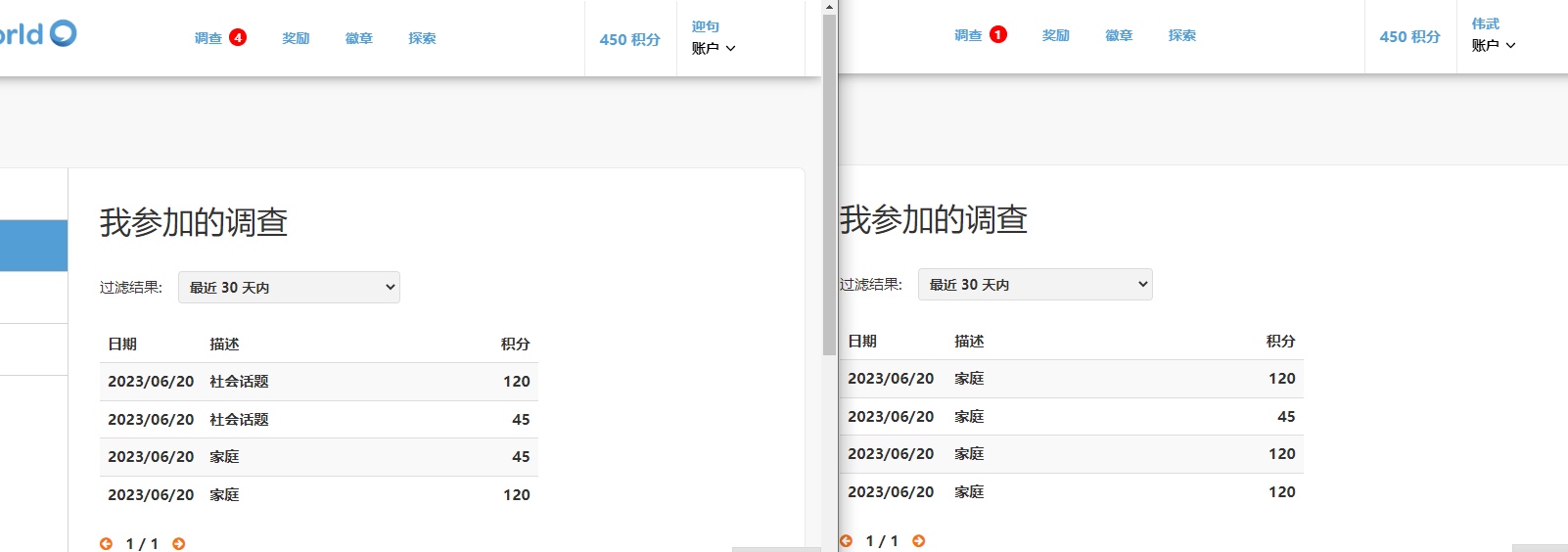Go to previous page in left pane pagination

click(106, 544)
